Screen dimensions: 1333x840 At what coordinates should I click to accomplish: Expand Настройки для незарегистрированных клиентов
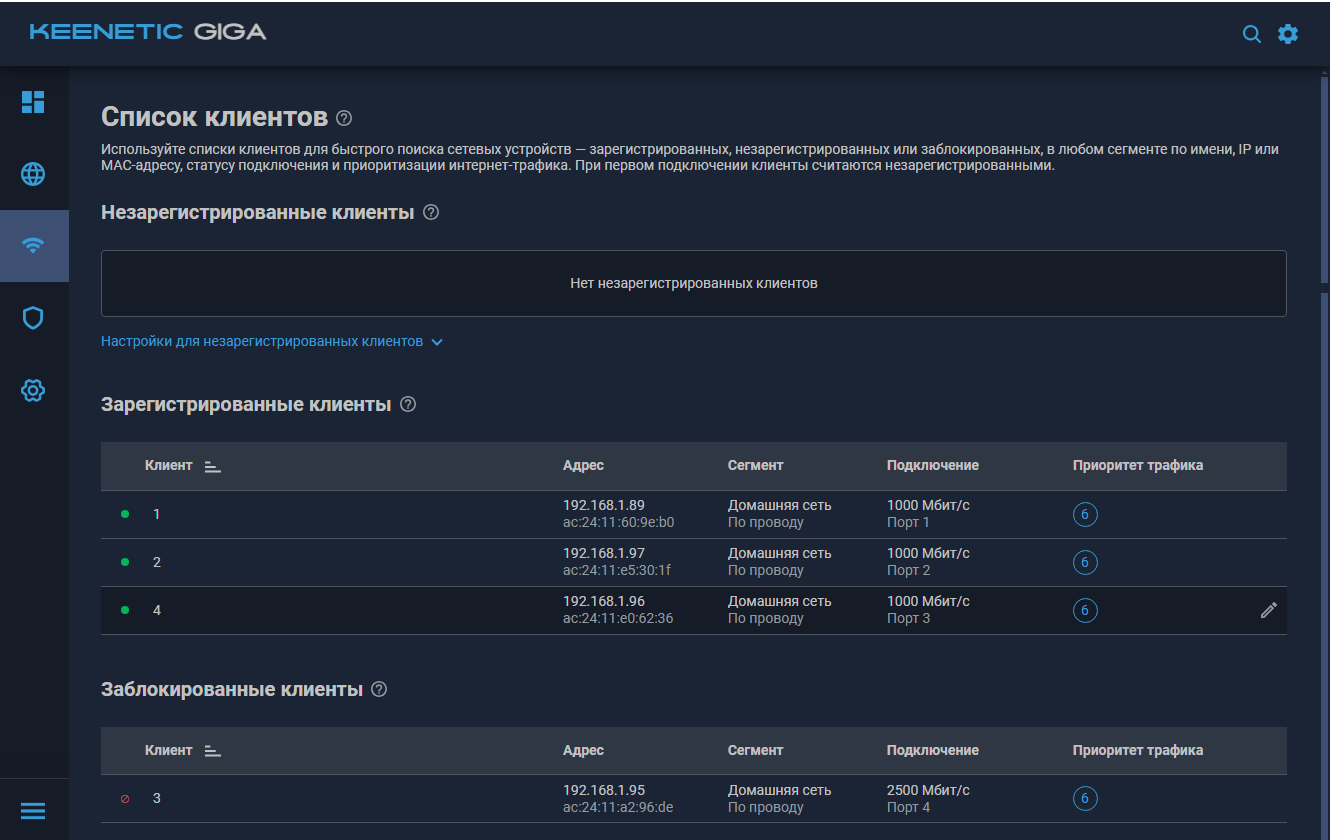point(272,341)
